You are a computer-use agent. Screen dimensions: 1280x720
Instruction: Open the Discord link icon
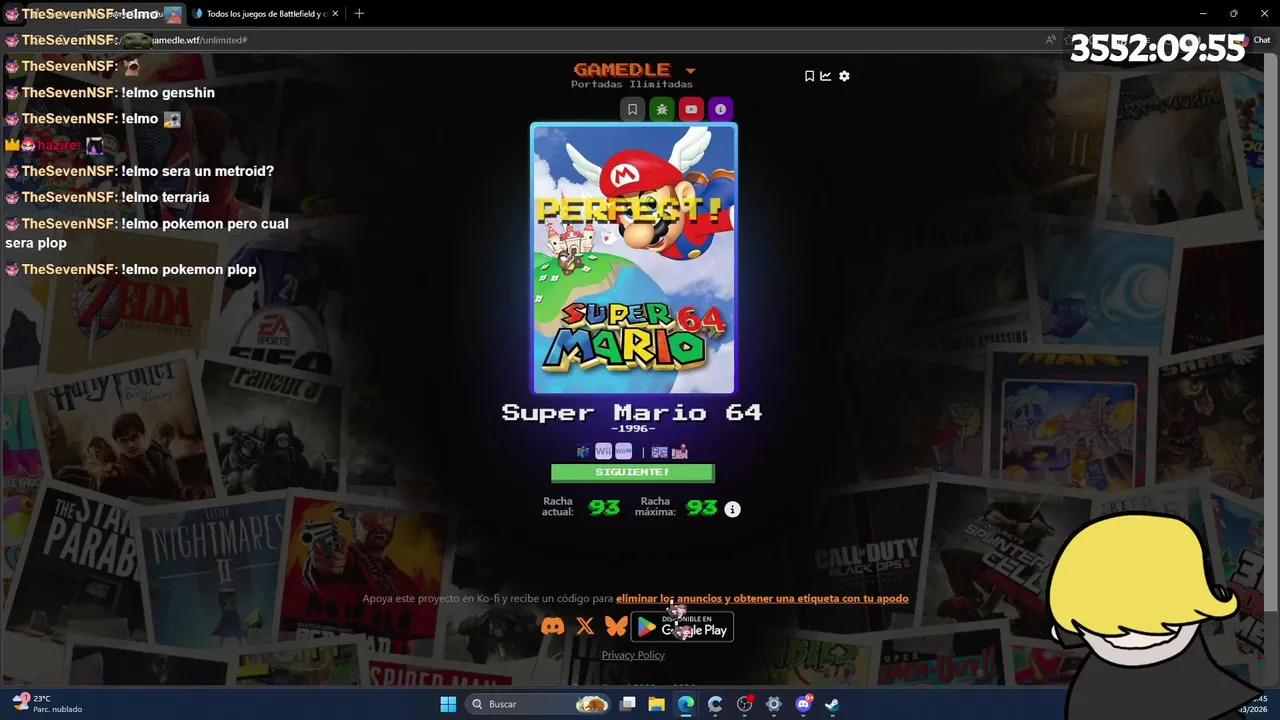point(552,626)
